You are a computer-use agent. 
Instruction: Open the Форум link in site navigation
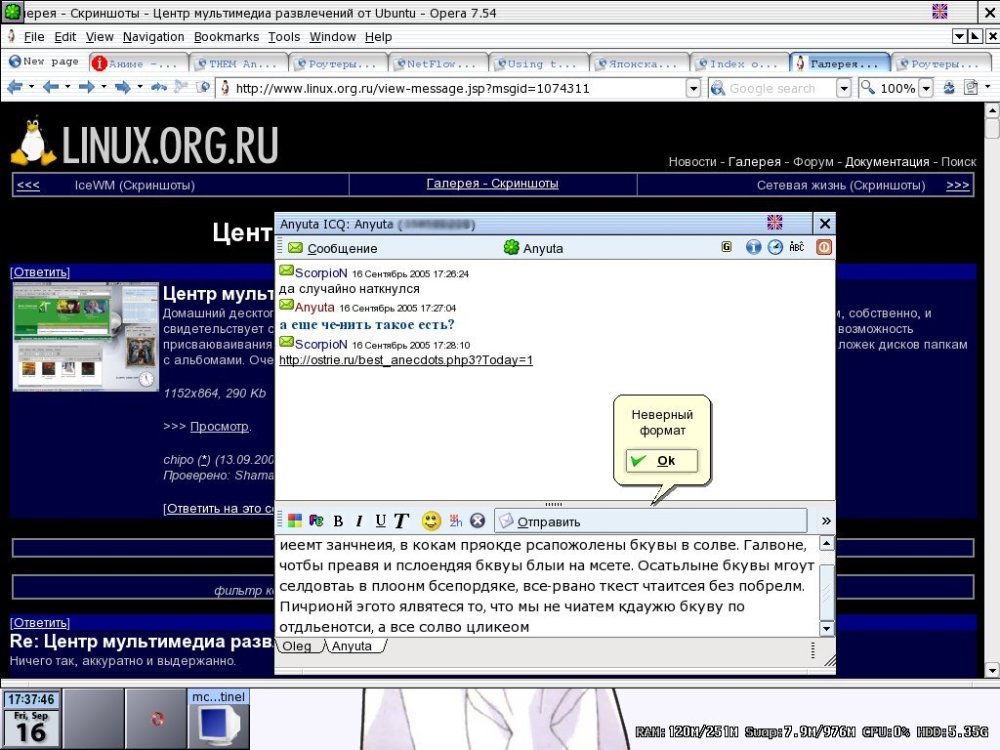click(813, 162)
